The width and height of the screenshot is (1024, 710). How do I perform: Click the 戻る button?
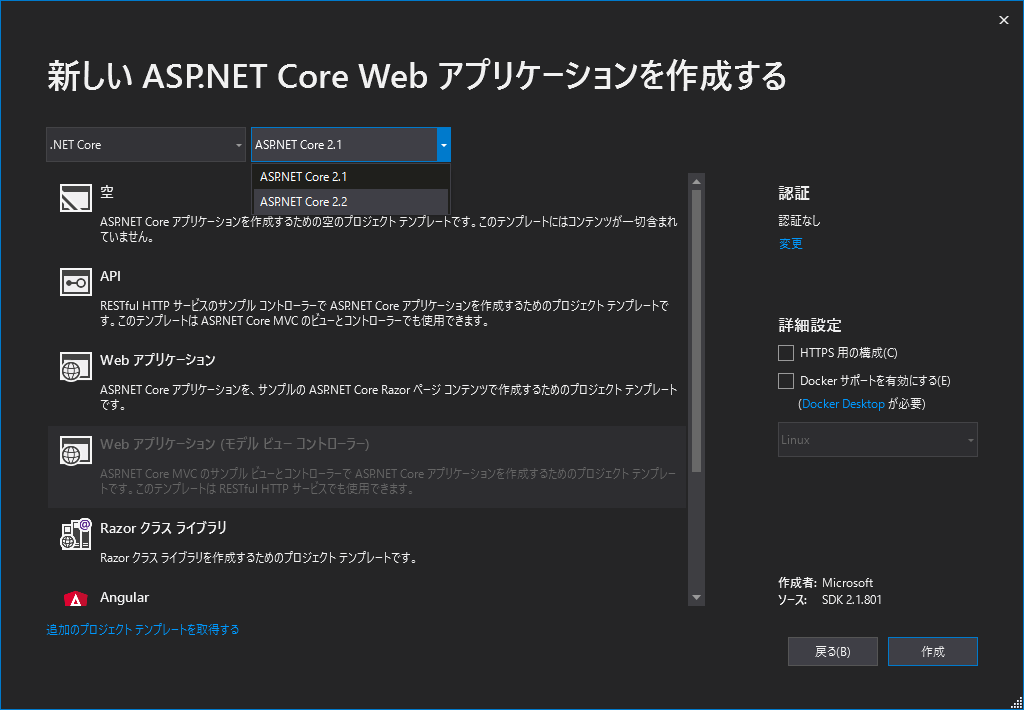click(x=832, y=651)
